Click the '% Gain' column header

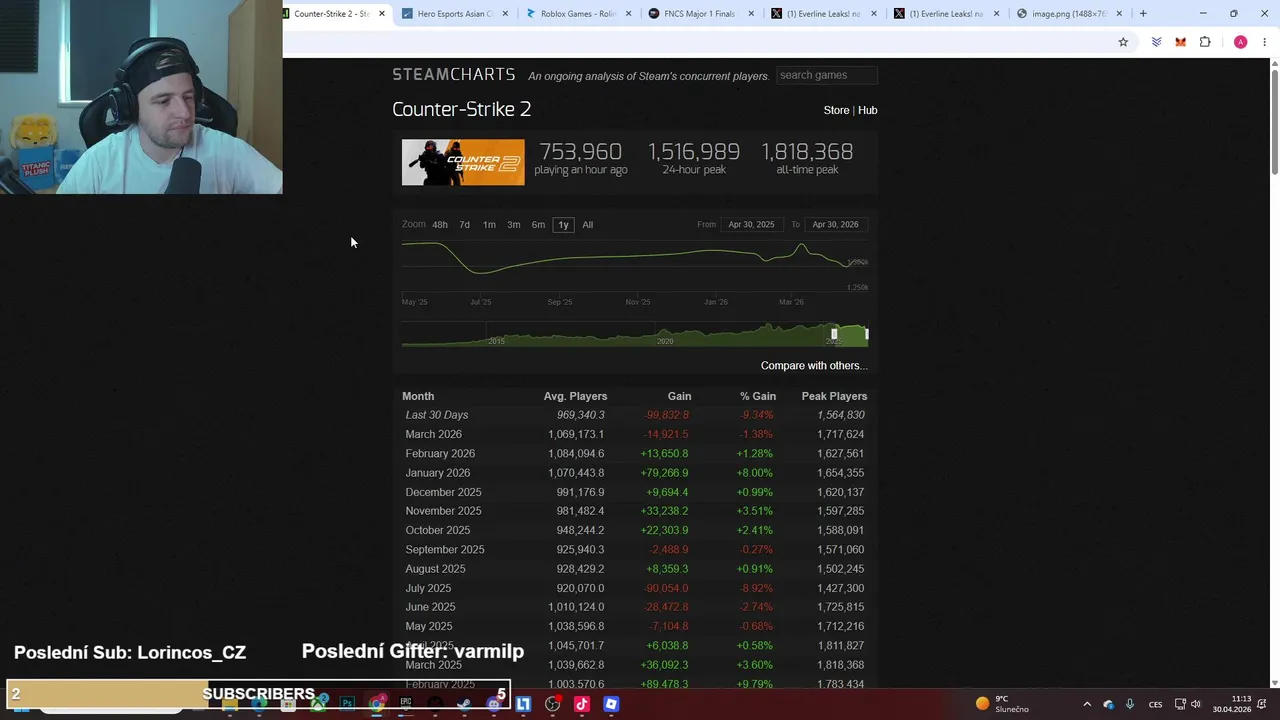758,397
